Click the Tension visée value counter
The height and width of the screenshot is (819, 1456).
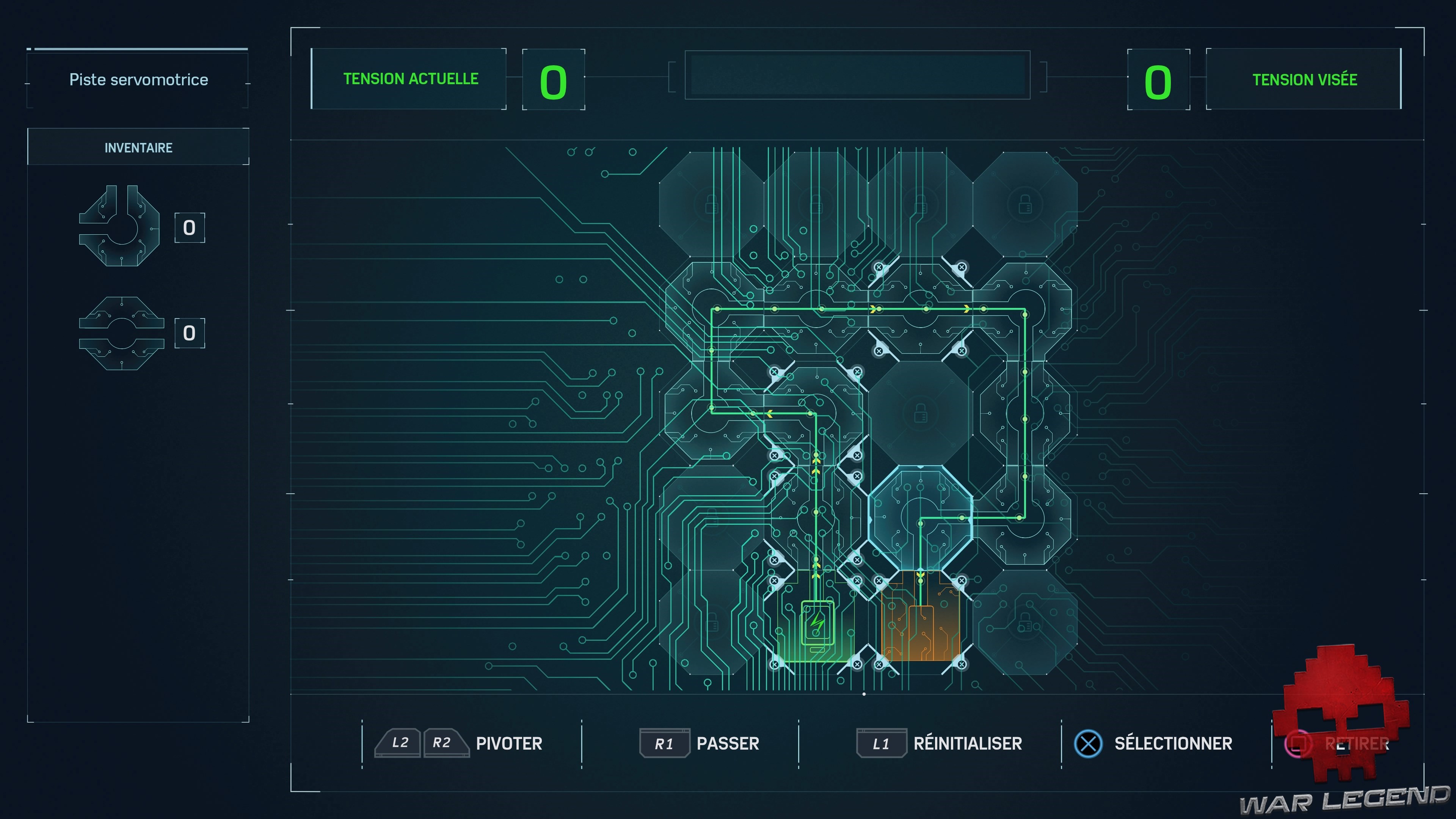[x=1158, y=80]
